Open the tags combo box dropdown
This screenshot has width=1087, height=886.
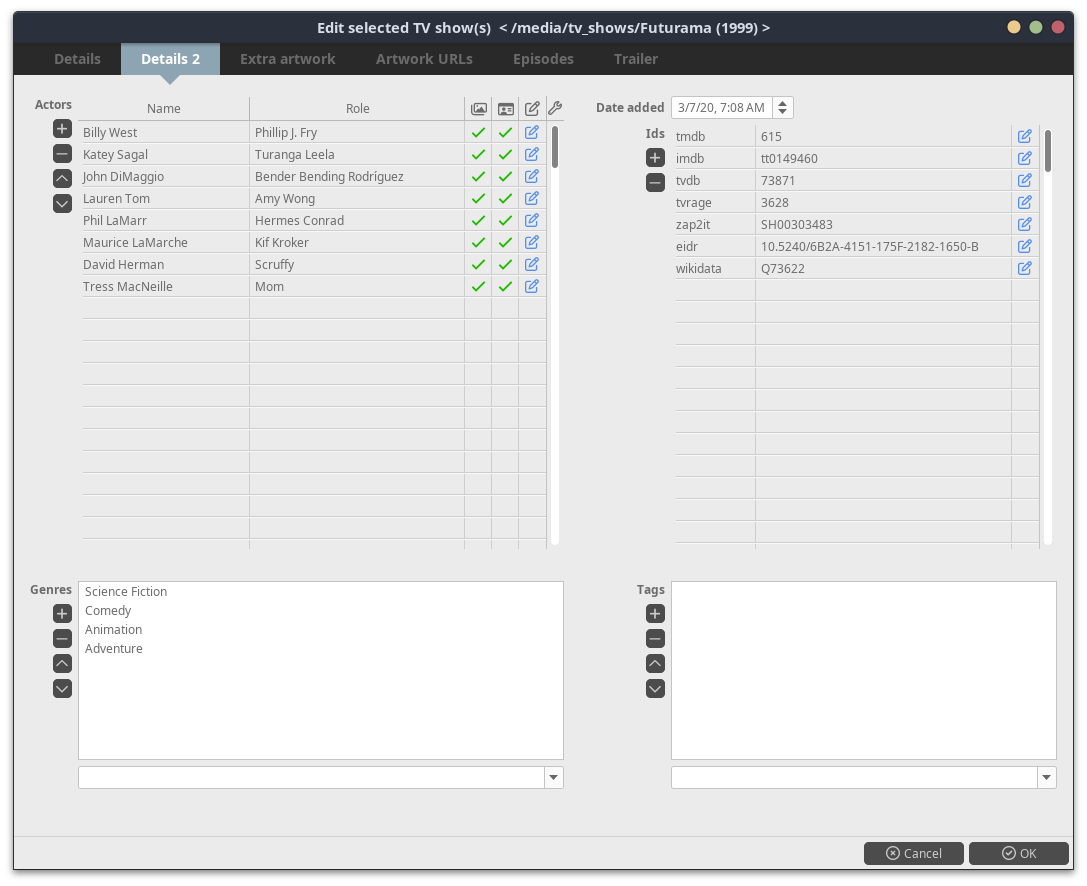point(1046,777)
